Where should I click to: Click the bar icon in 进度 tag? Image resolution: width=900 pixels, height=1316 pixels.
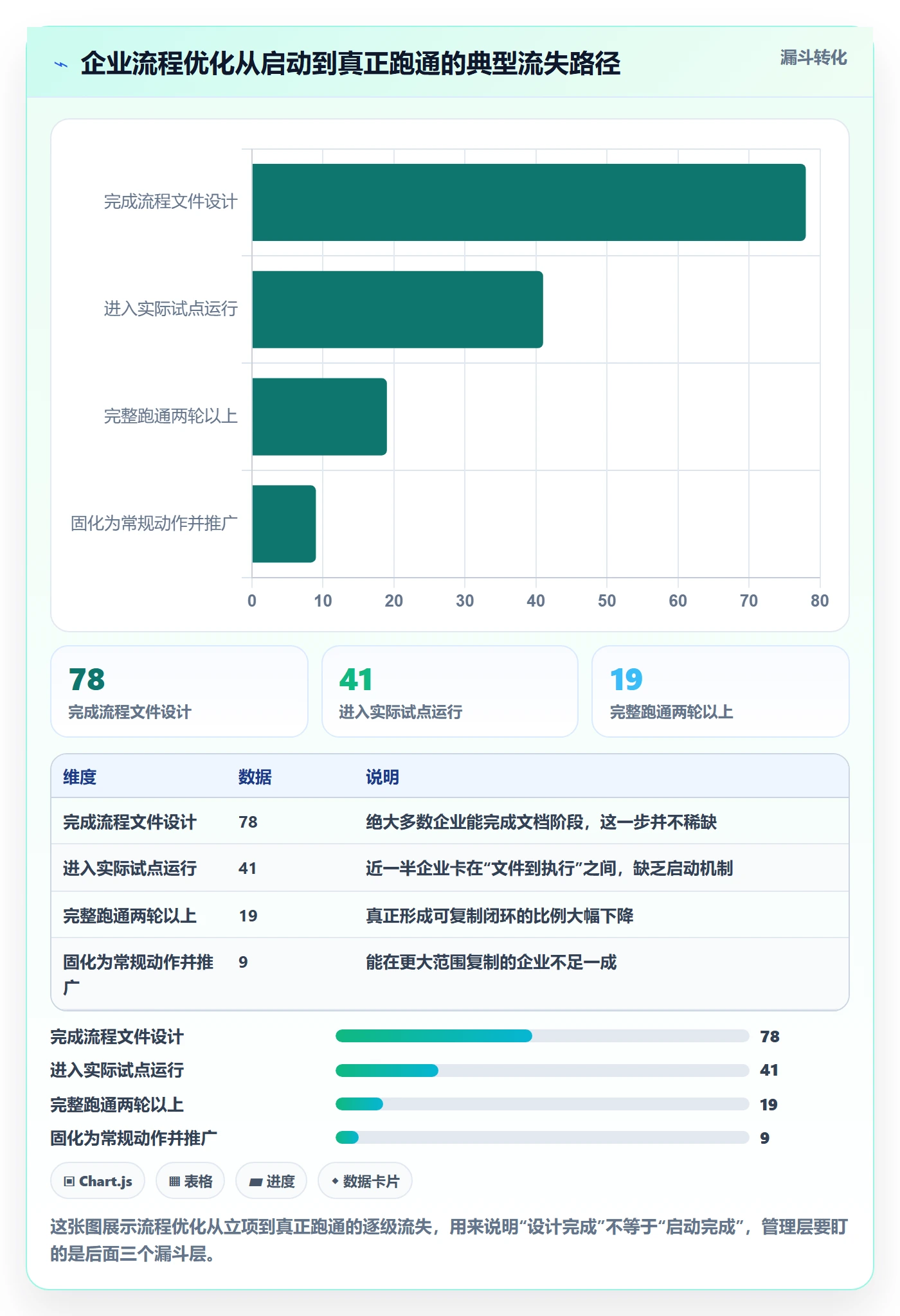(256, 1182)
